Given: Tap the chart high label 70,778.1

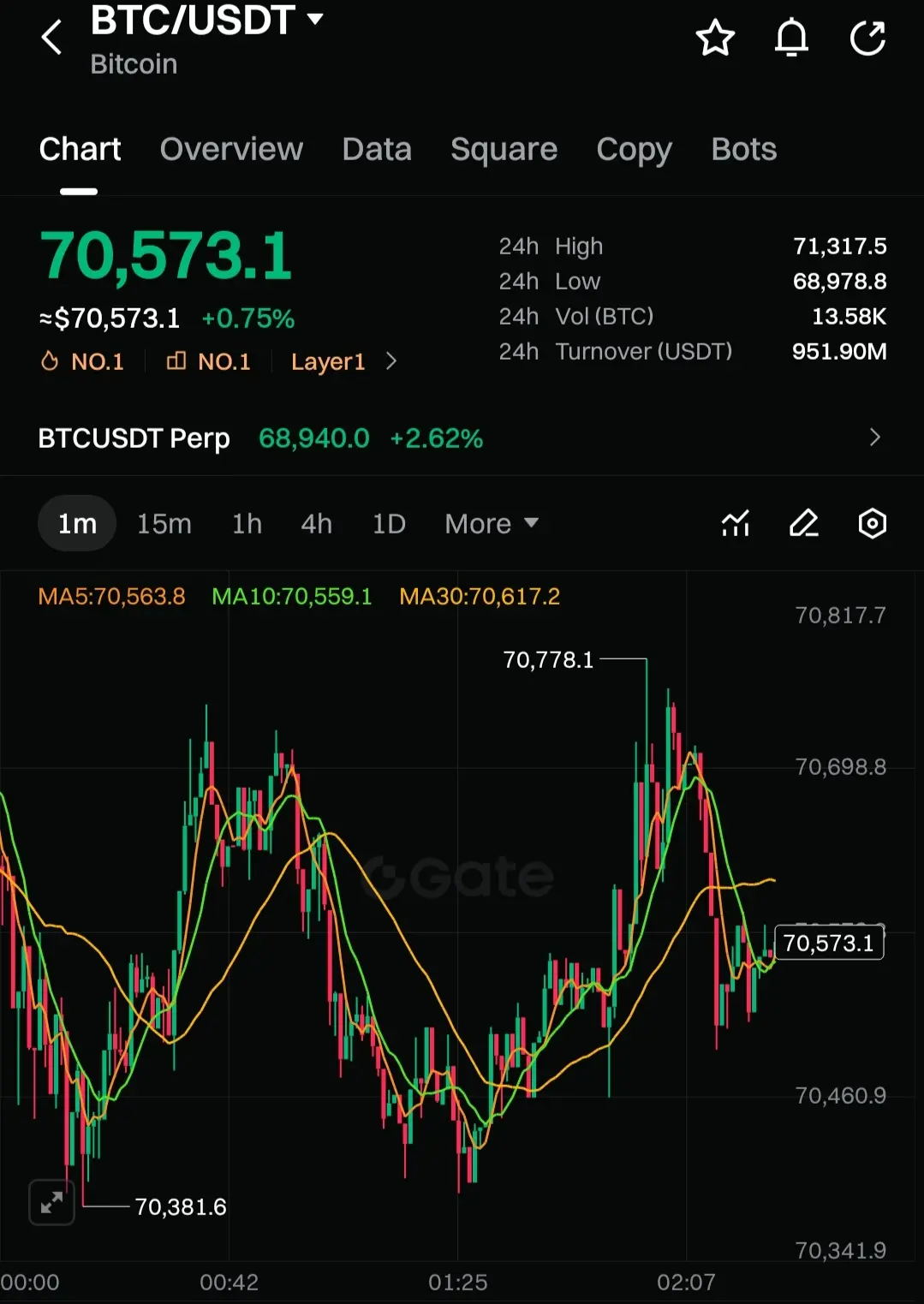Looking at the screenshot, I should point(548,660).
